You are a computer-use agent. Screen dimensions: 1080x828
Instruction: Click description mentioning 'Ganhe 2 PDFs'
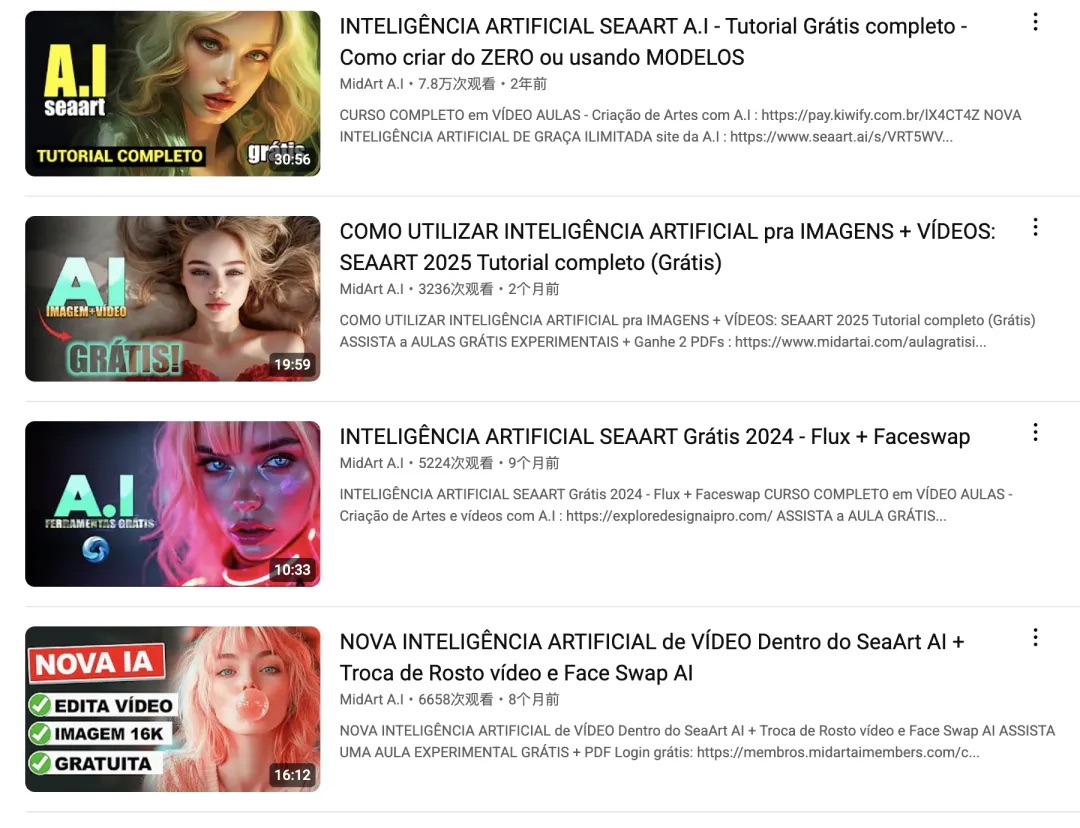click(x=687, y=331)
